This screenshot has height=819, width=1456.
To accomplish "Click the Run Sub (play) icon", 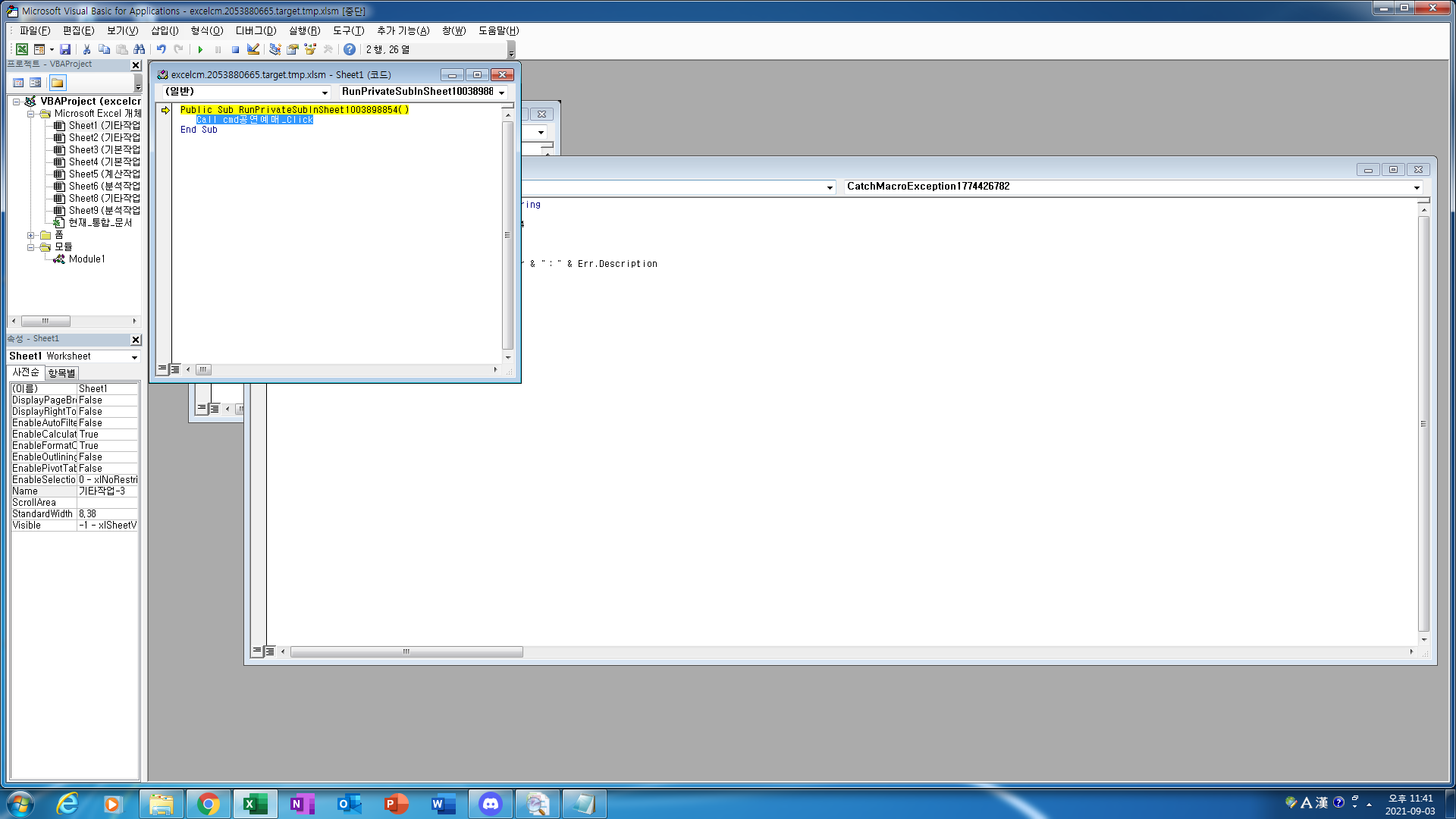I will [200, 49].
